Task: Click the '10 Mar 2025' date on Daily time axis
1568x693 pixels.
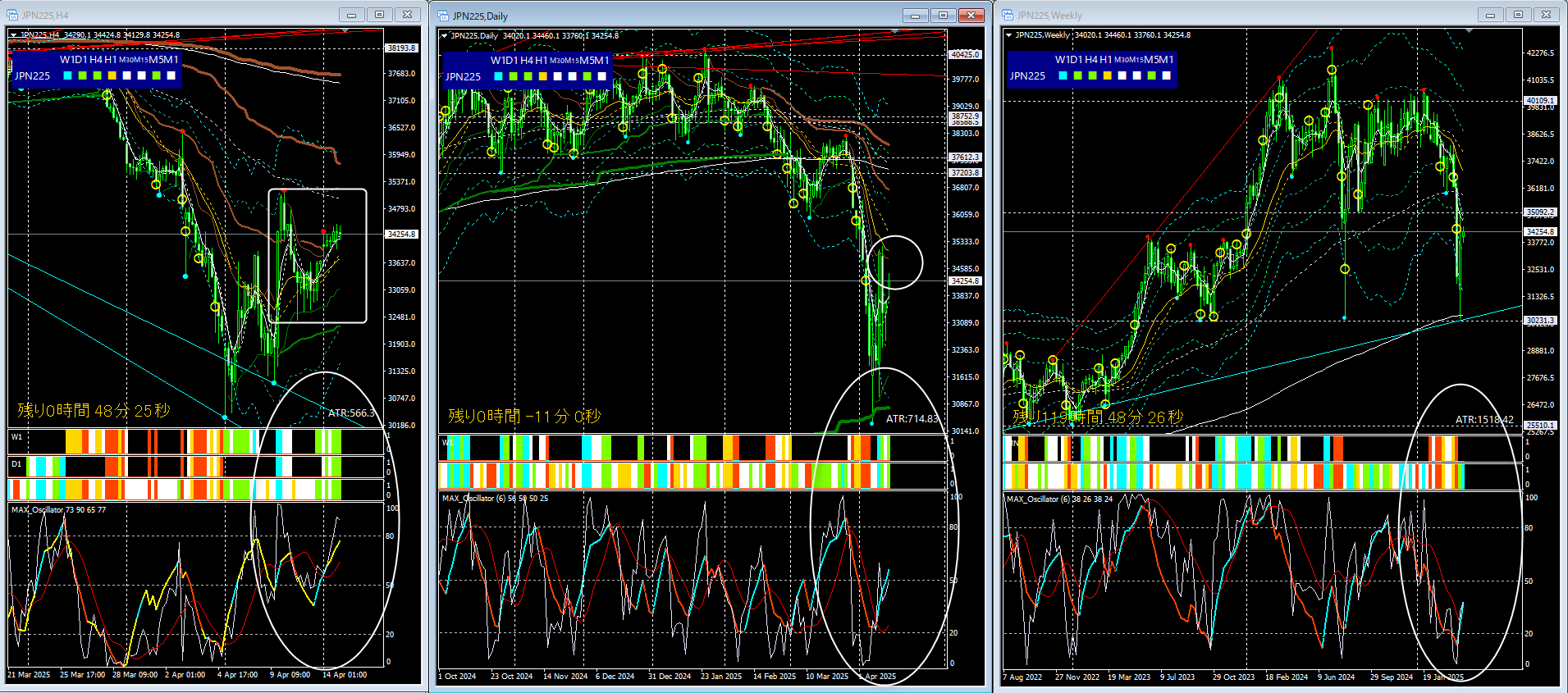Action: tap(827, 677)
